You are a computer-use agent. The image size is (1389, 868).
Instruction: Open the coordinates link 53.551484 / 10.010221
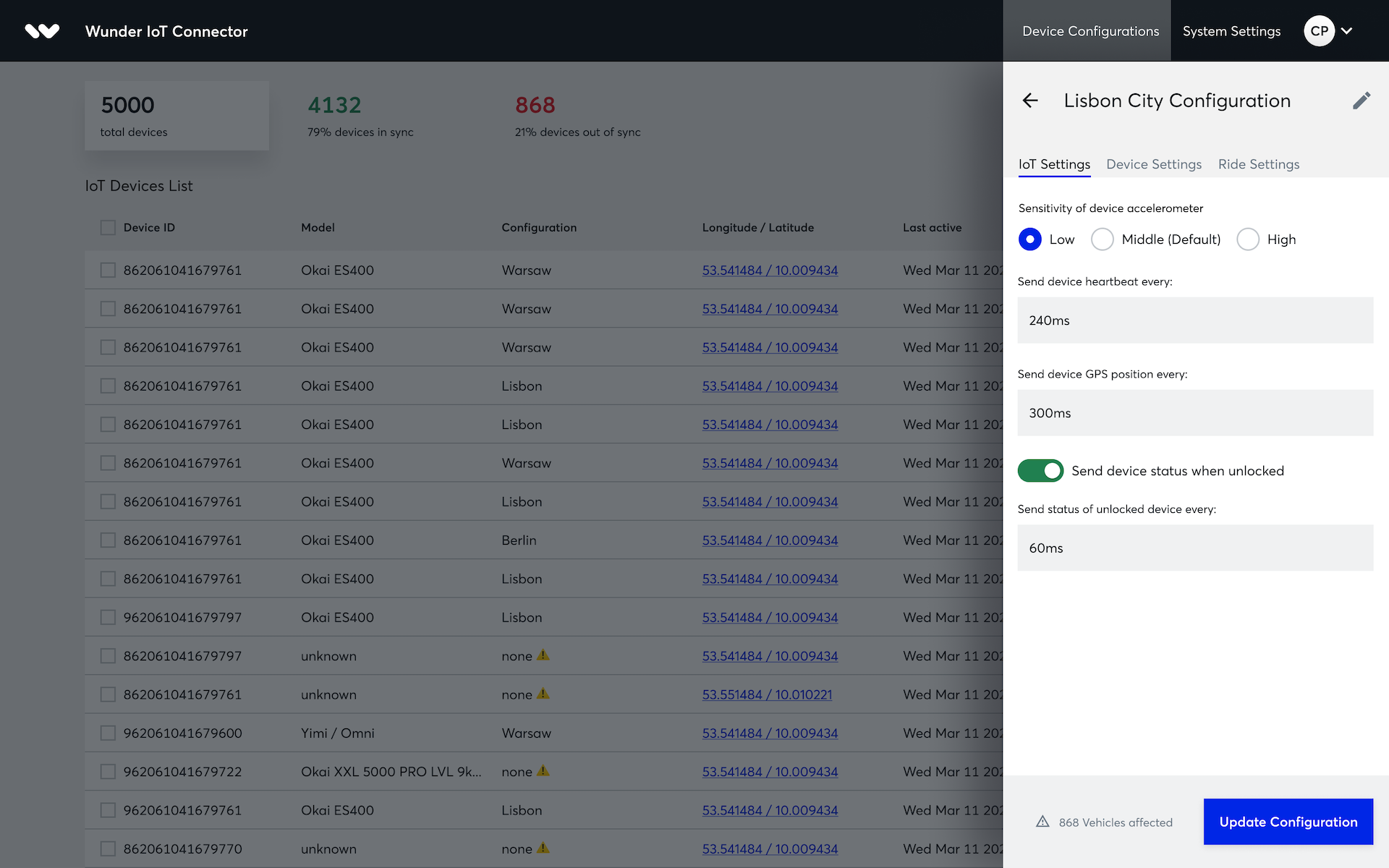pos(767,694)
